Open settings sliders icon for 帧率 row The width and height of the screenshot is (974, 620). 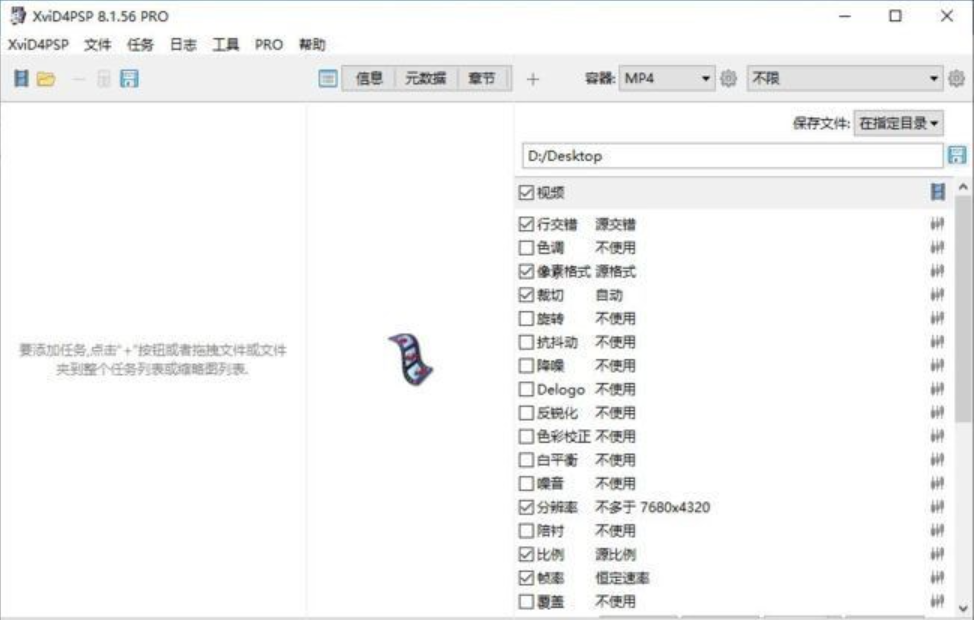point(937,578)
